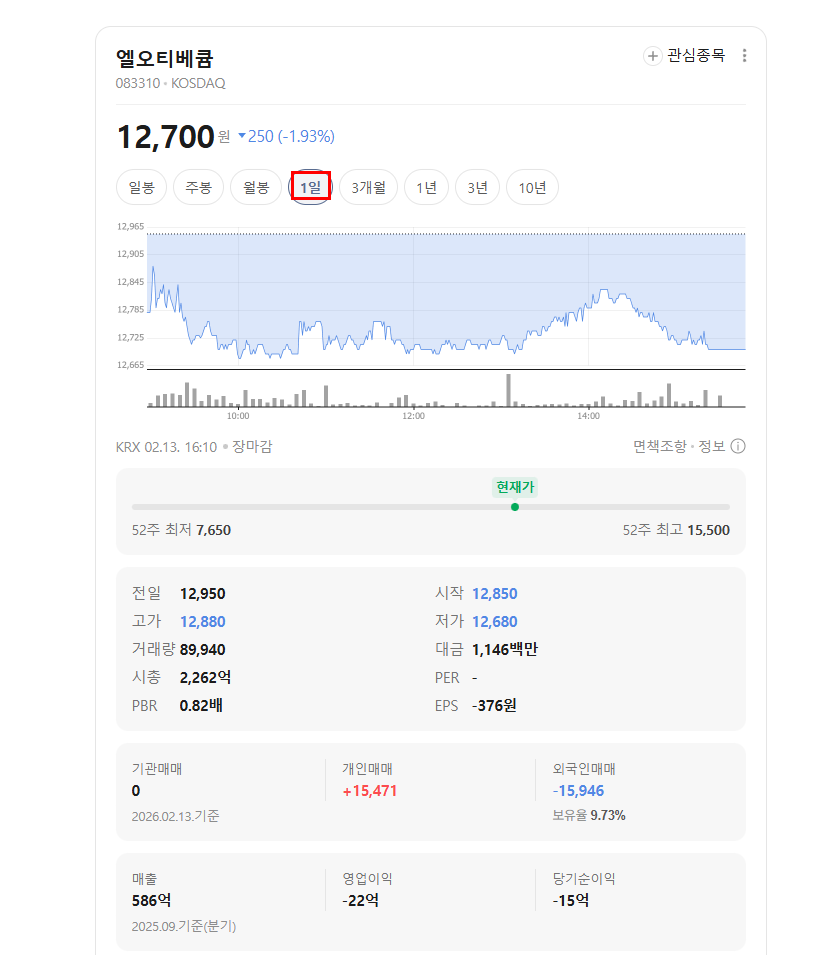Select the 월봉 chart tab
Image resolution: width=825 pixels, height=955 pixels.
pos(256,187)
